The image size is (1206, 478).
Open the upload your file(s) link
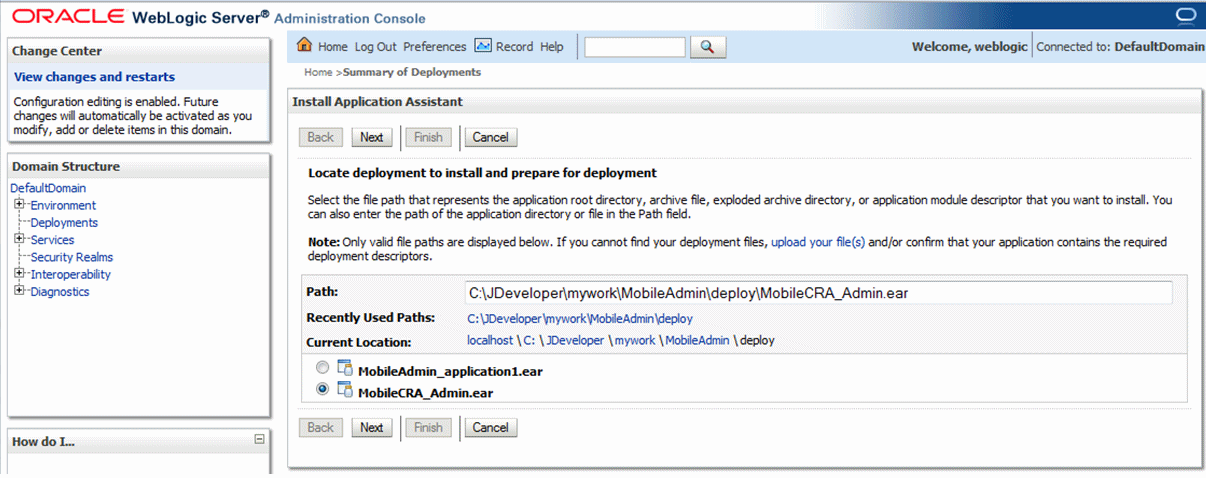point(818,242)
